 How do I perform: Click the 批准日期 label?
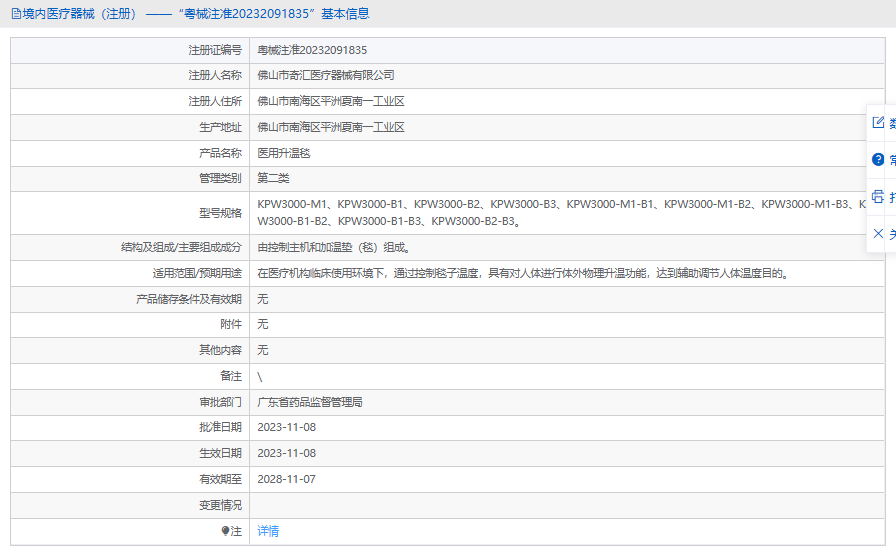coord(220,427)
